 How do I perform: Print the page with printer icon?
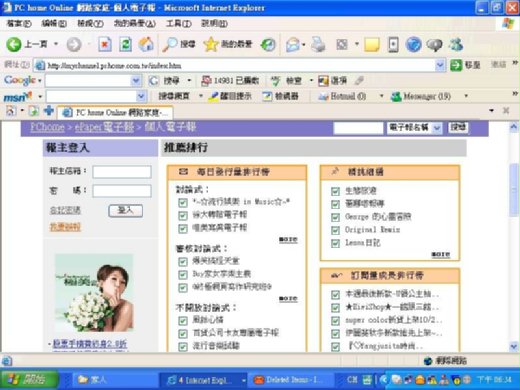point(318,44)
